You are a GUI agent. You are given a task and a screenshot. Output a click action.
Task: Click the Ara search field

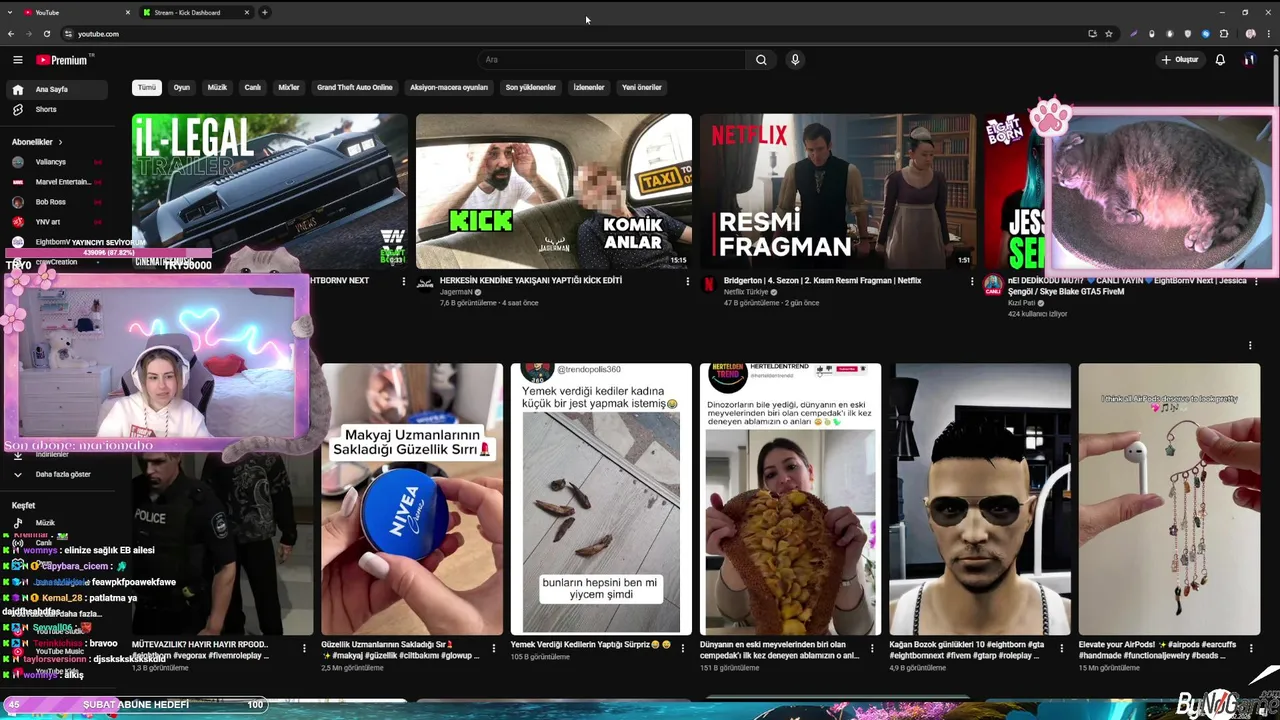click(612, 60)
